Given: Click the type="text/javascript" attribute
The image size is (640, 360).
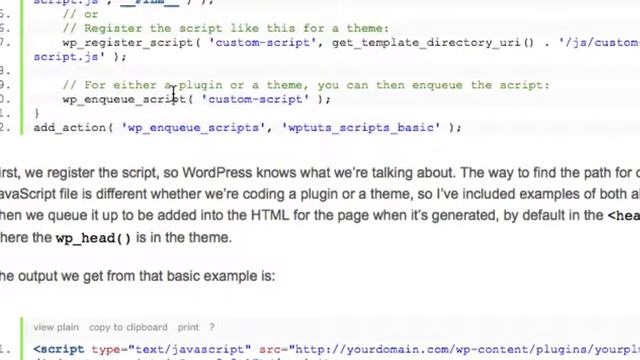Looking at the screenshot, I should (171, 350).
